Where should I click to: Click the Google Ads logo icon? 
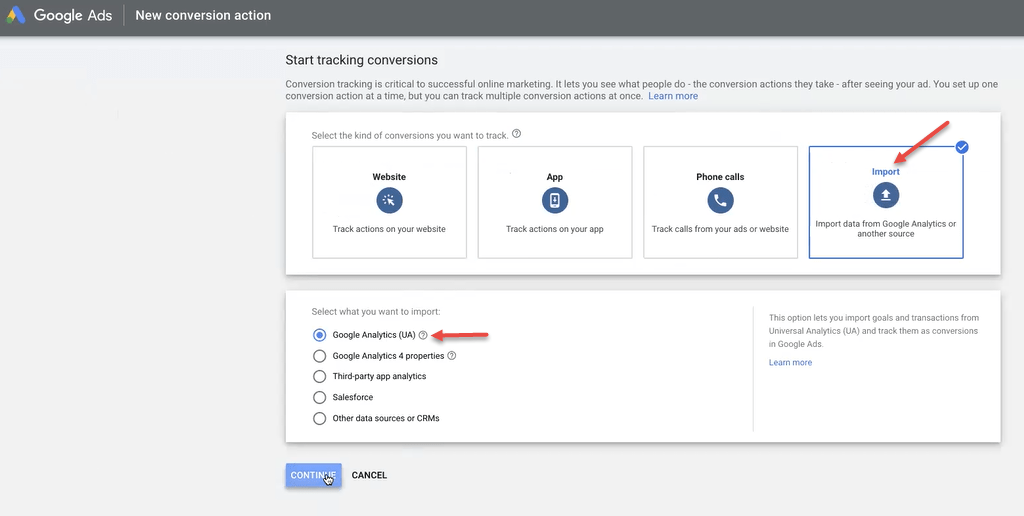(x=16, y=15)
